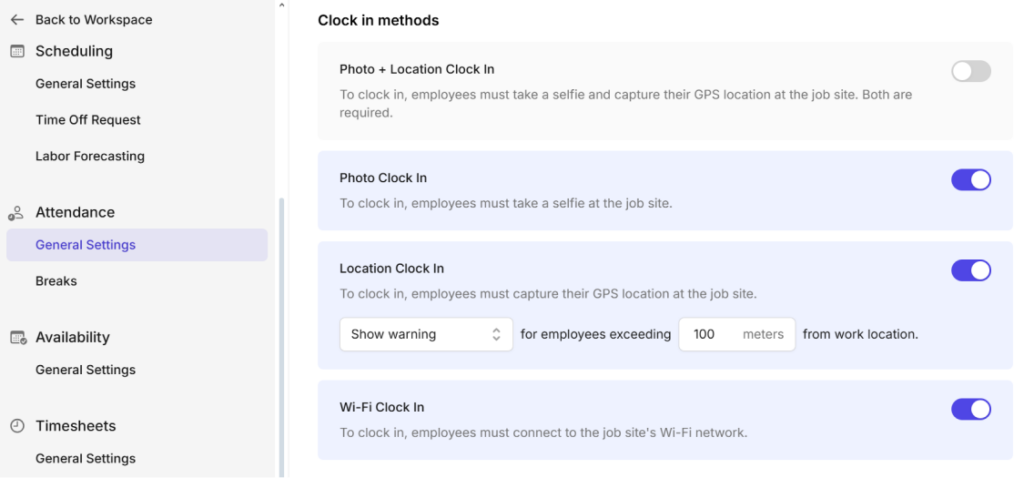
Task: Click the sidebar vertical scrollbar
Action: (x=281, y=336)
